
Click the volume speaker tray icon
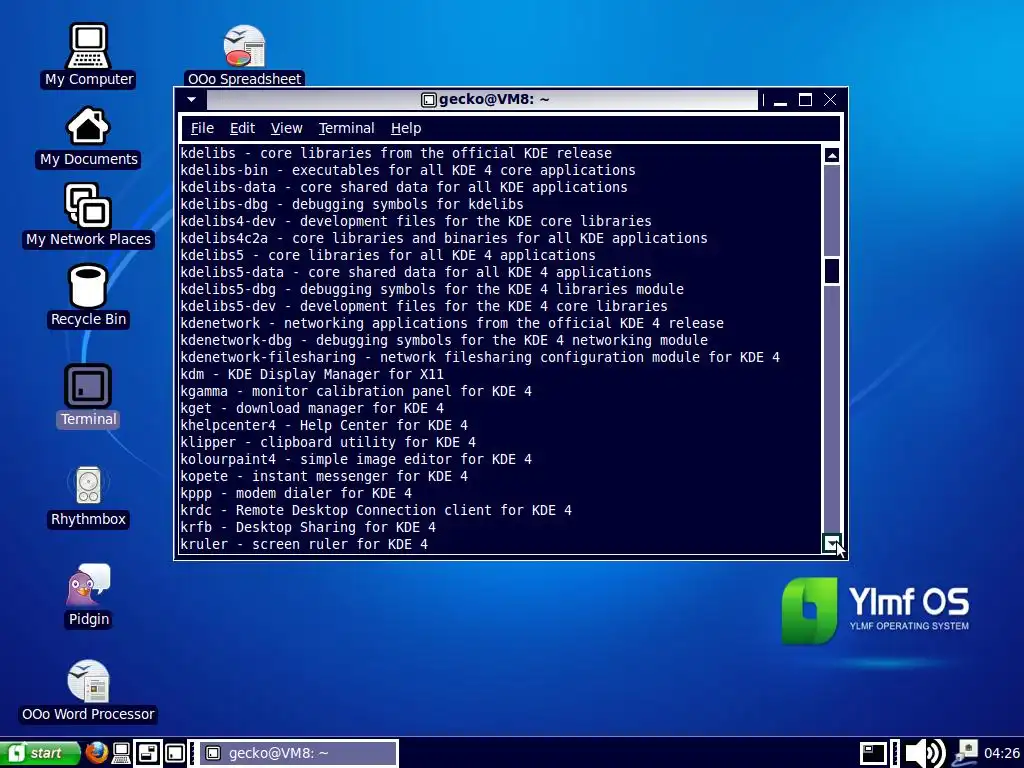pos(926,753)
